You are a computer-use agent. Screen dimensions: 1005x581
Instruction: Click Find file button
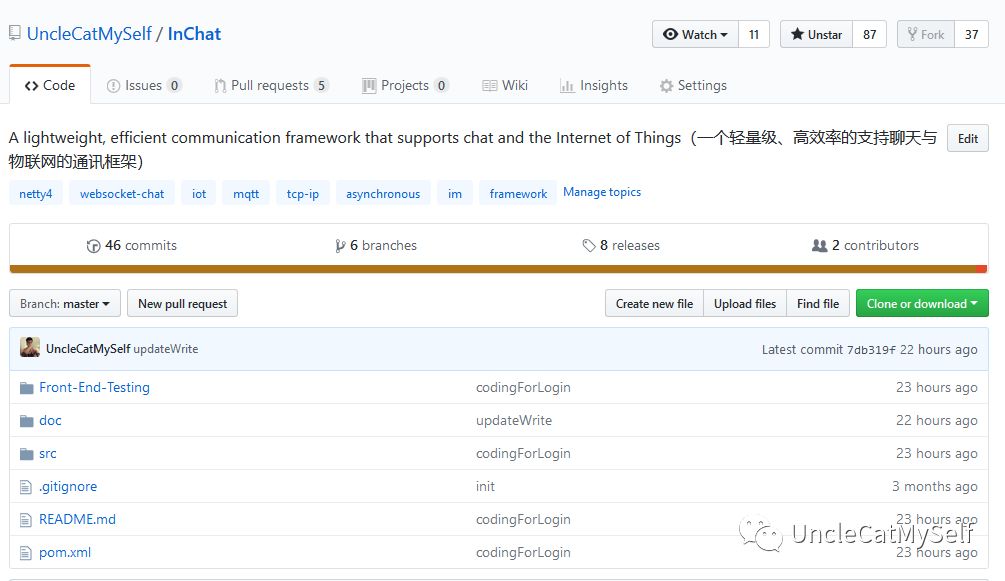(818, 303)
